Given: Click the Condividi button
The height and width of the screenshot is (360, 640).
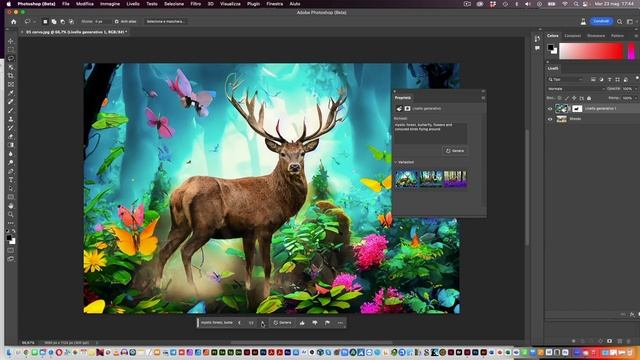Looking at the screenshot, I should tap(601, 21).
